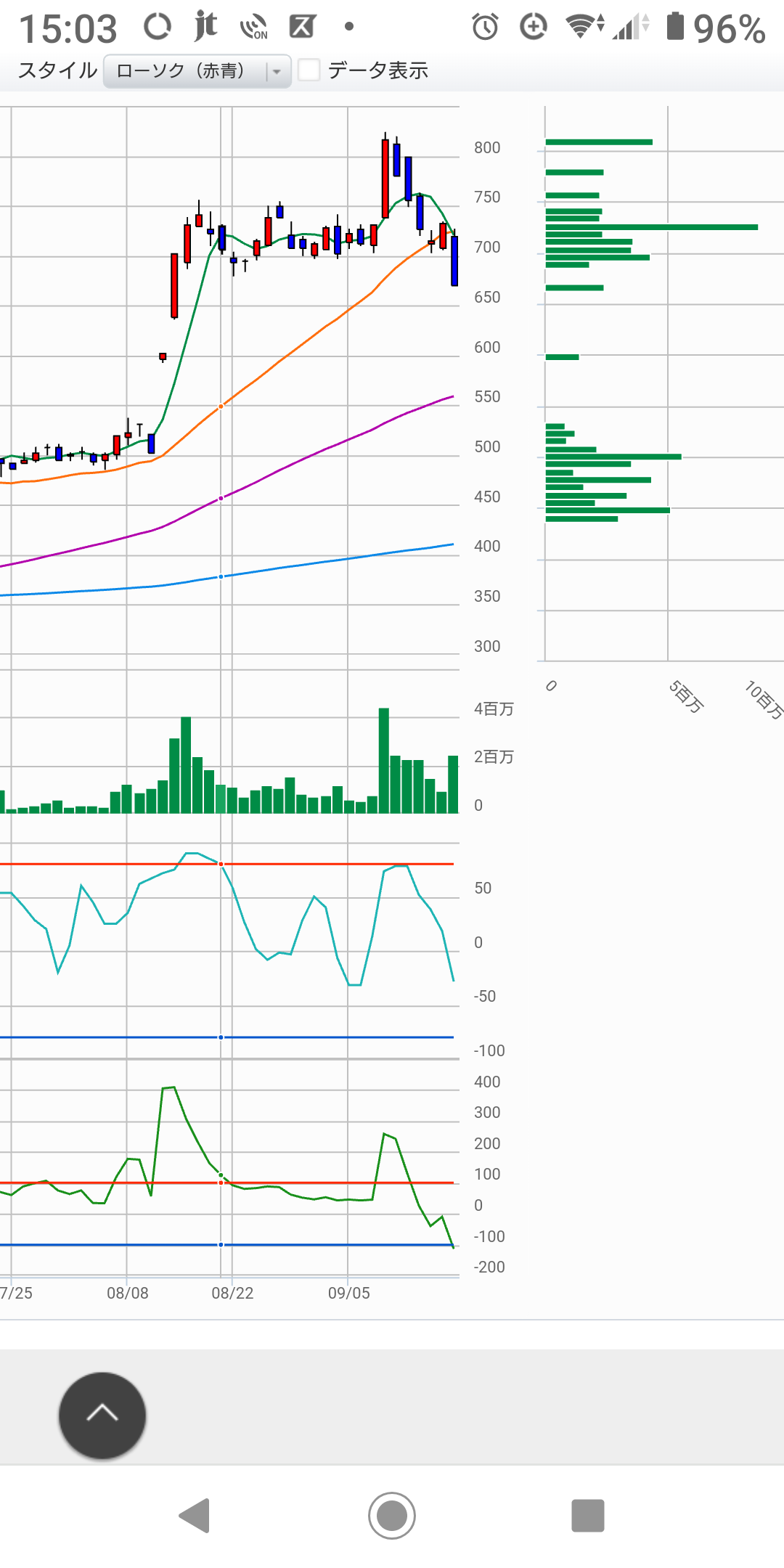The height and width of the screenshot is (1568, 784).
Task: Open the ローソク（赤青） style dropdown
Action: [x=187, y=71]
